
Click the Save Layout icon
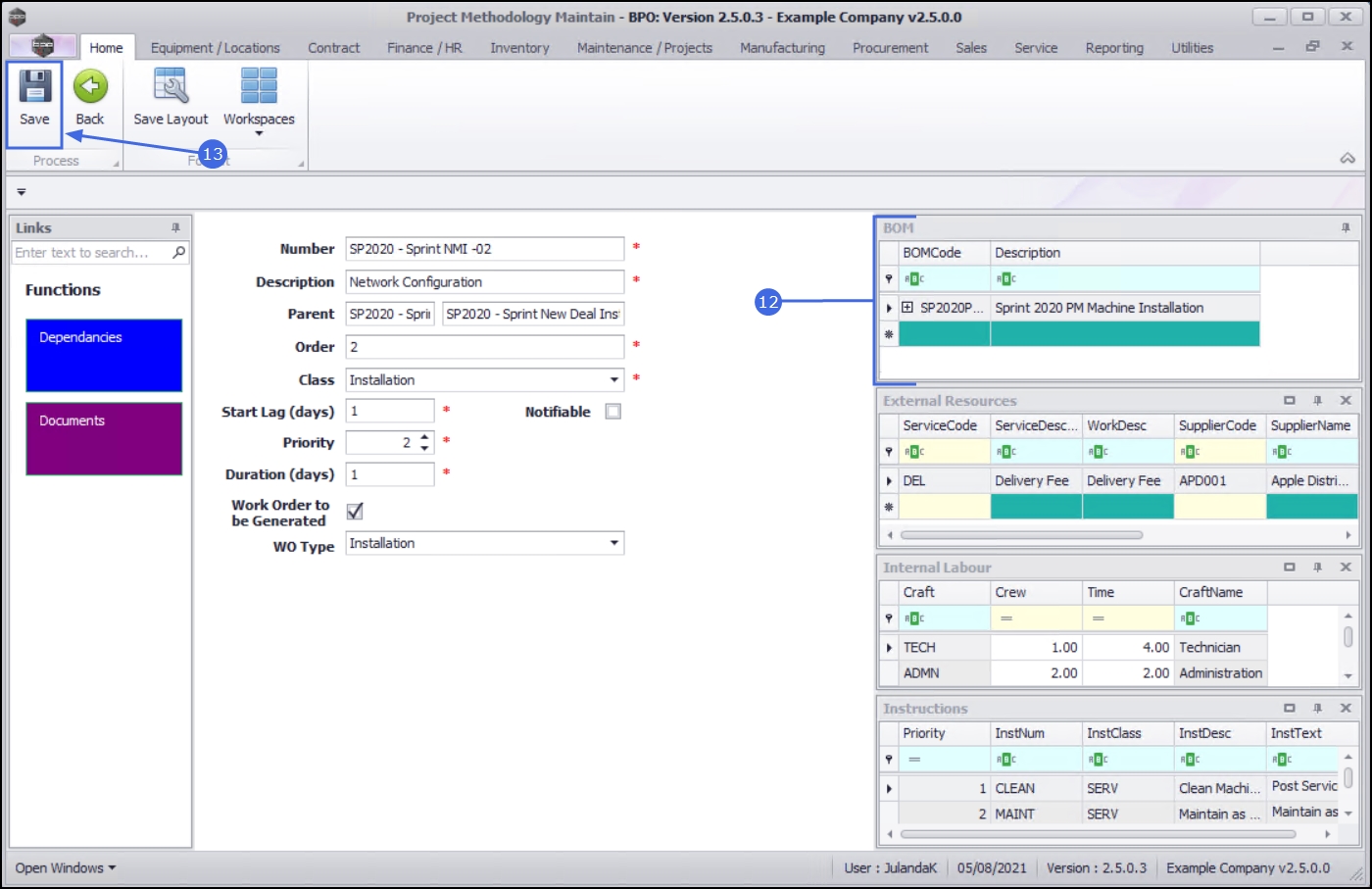pyautogui.click(x=171, y=87)
